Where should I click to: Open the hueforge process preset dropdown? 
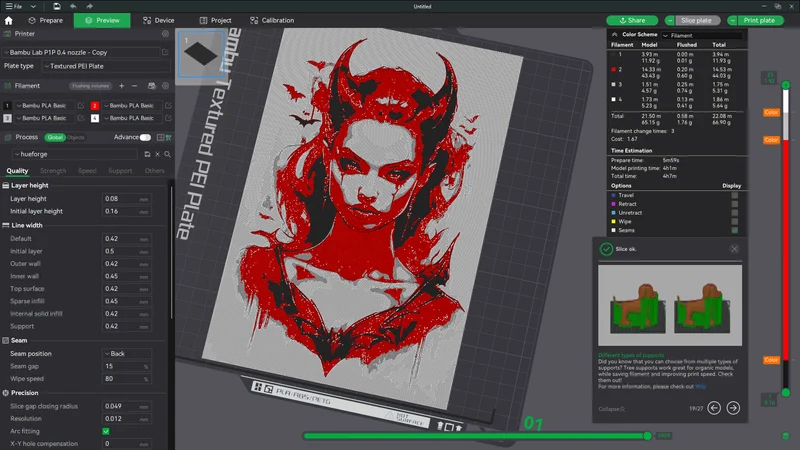75,154
